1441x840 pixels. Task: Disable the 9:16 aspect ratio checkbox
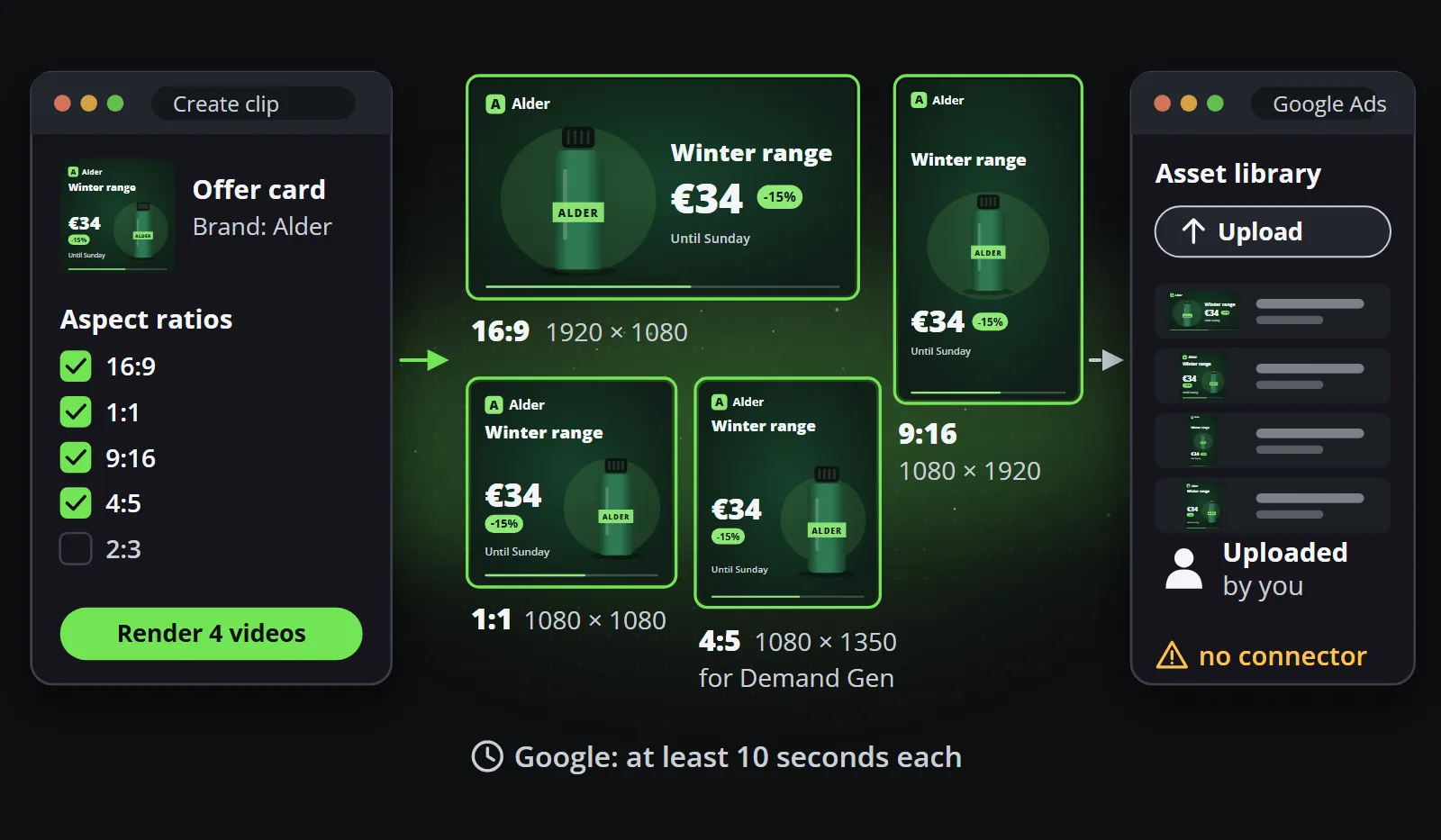tap(76, 457)
